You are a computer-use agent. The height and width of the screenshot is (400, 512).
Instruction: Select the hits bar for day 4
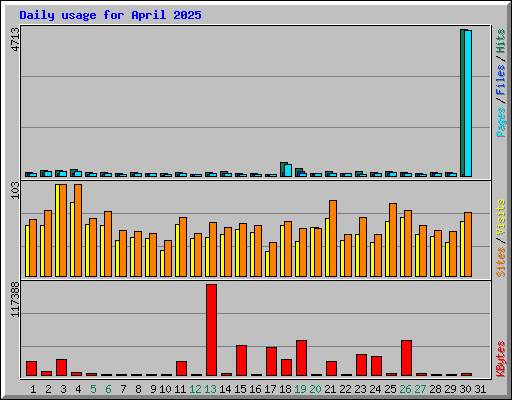click(x=73, y=173)
